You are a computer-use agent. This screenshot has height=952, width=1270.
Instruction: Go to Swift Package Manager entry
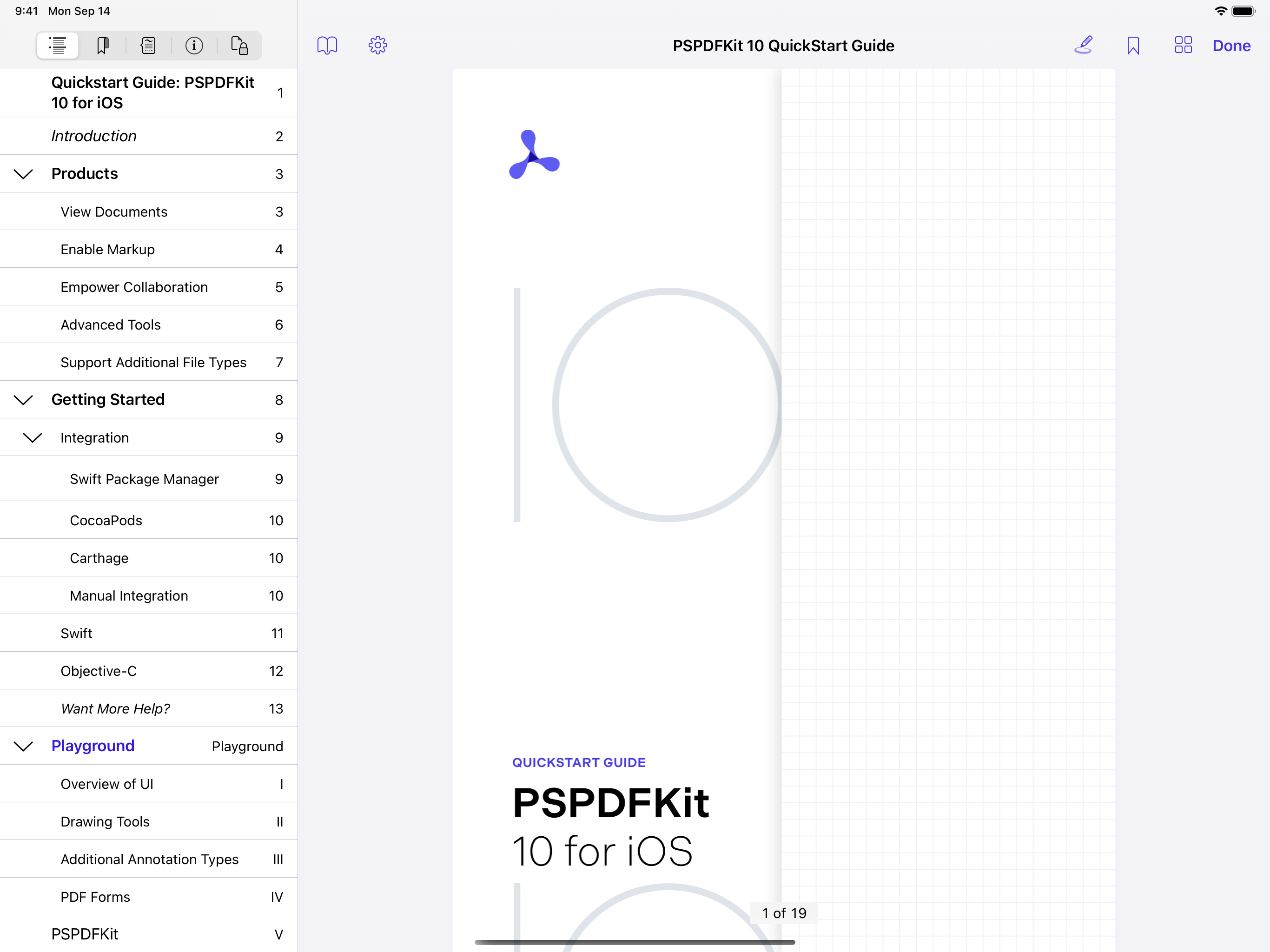(x=144, y=479)
